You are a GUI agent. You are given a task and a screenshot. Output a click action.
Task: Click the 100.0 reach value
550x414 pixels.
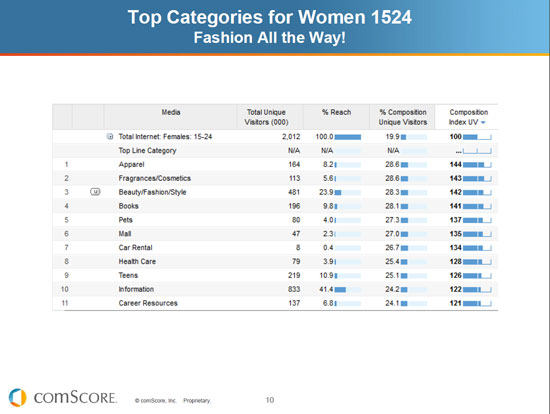pyautogui.click(x=324, y=136)
